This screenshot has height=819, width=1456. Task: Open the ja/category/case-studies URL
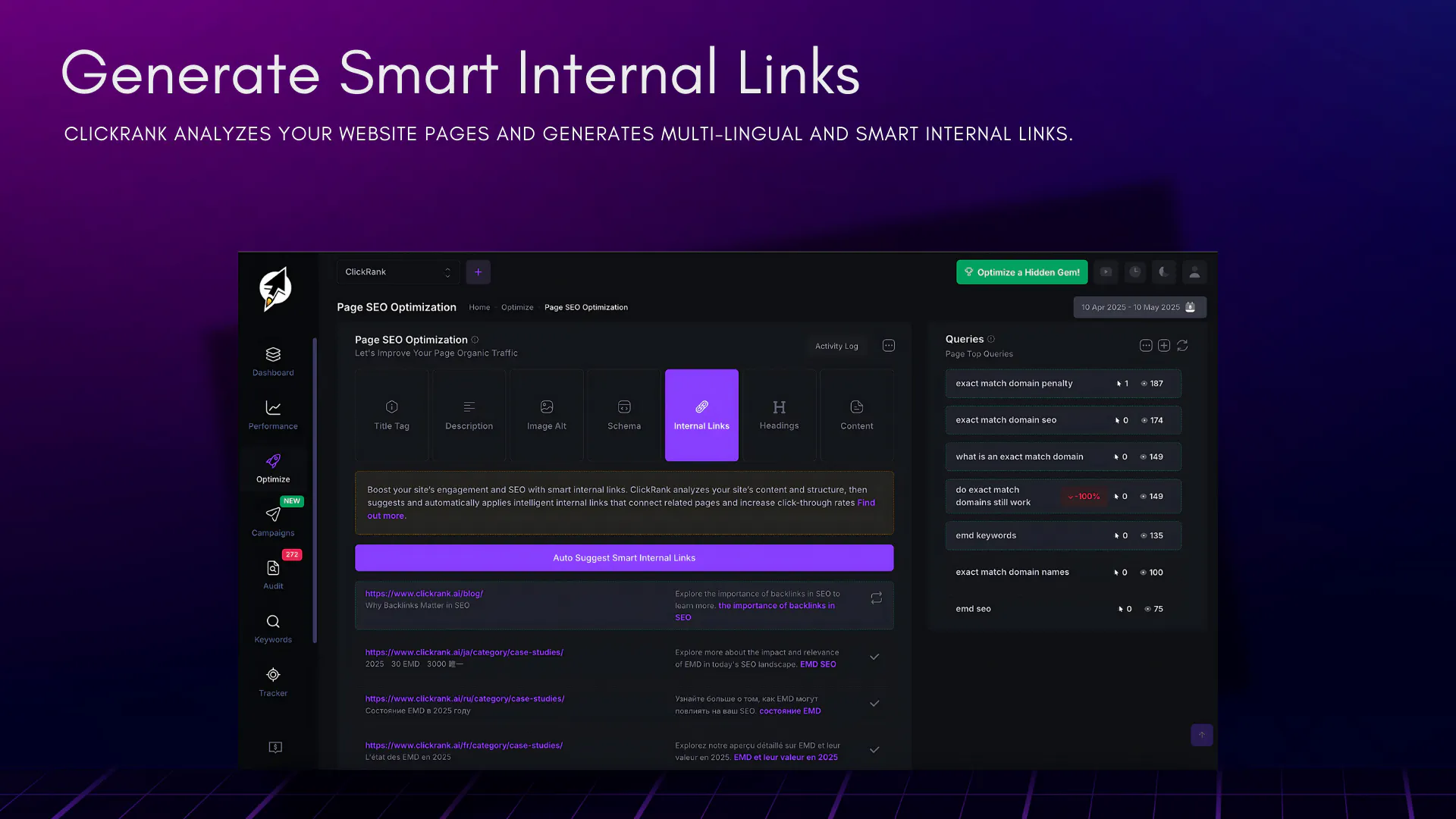[464, 652]
